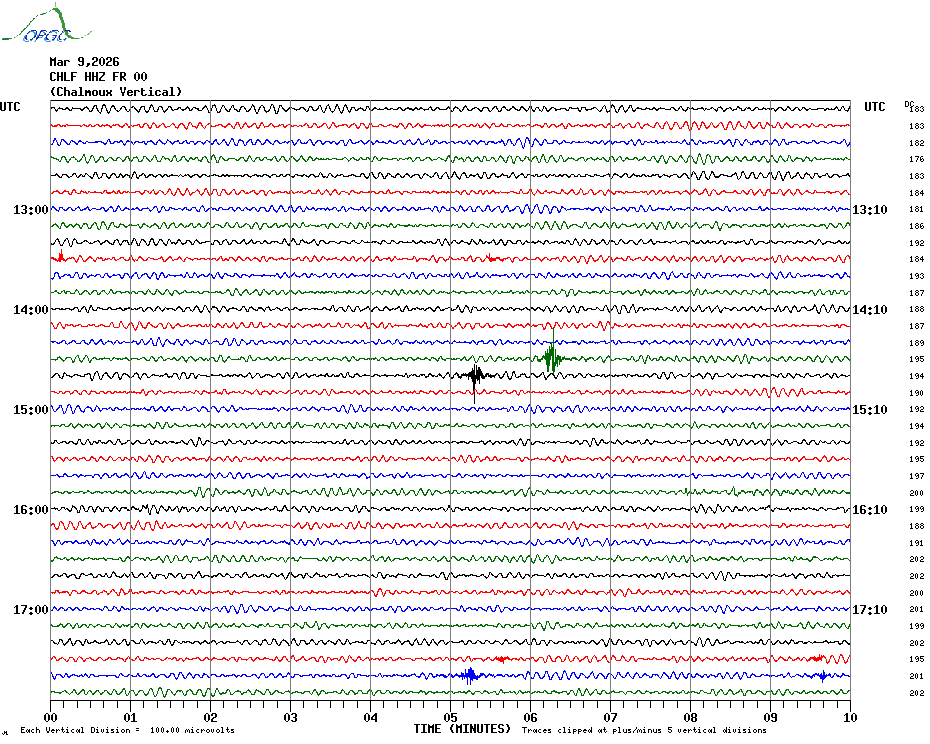Image resolution: width=930 pixels, height=744 pixels.
Task: Click the OFGC logo at top left
Action: pos(46,24)
